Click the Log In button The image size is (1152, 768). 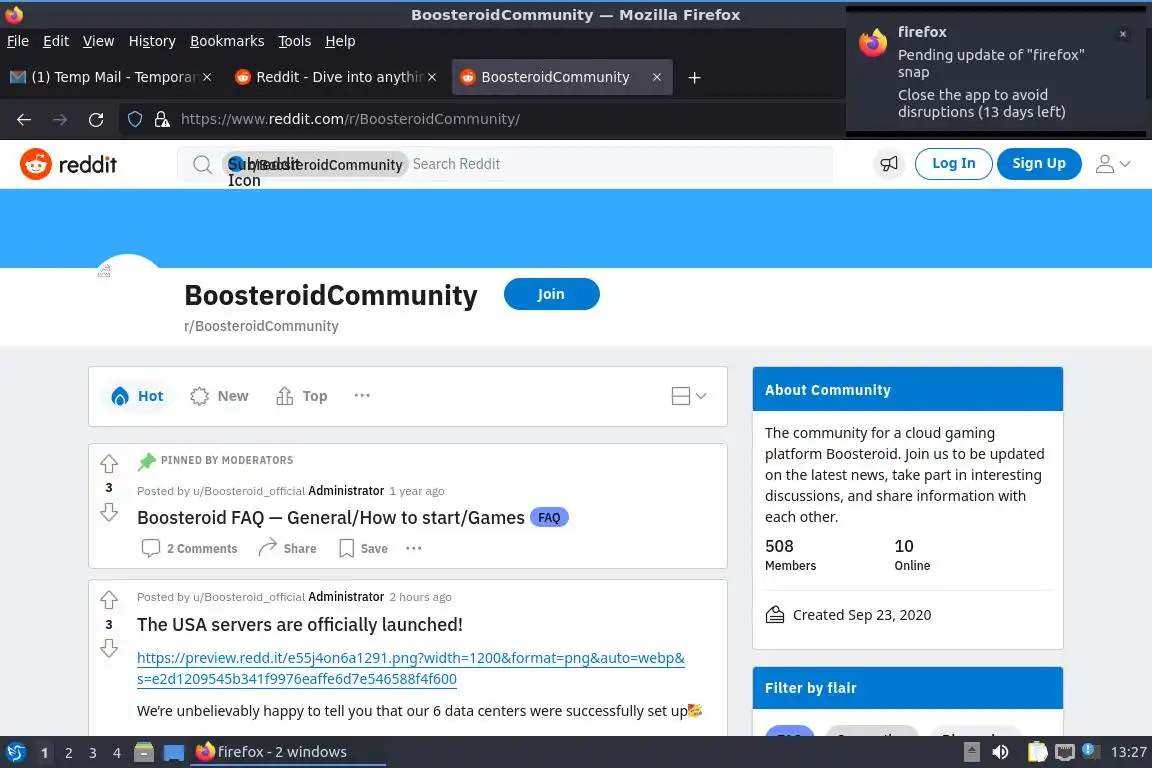tap(954, 163)
